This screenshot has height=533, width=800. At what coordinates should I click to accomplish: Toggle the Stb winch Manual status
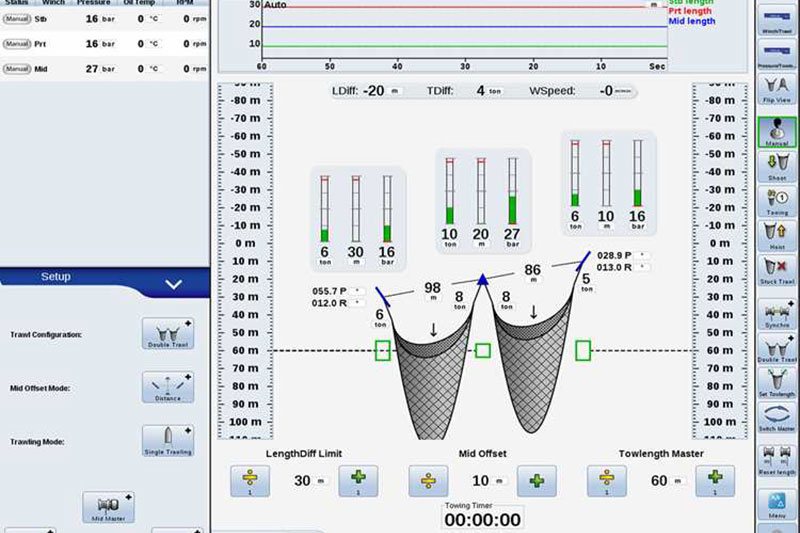pos(17,18)
